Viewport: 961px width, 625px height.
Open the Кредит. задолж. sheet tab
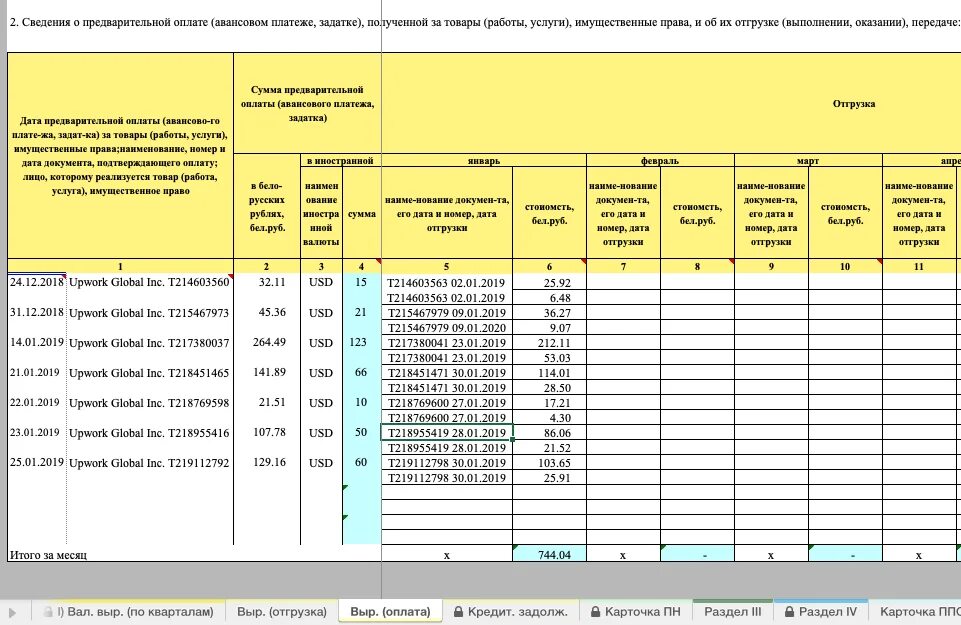pyautogui.click(x=511, y=612)
